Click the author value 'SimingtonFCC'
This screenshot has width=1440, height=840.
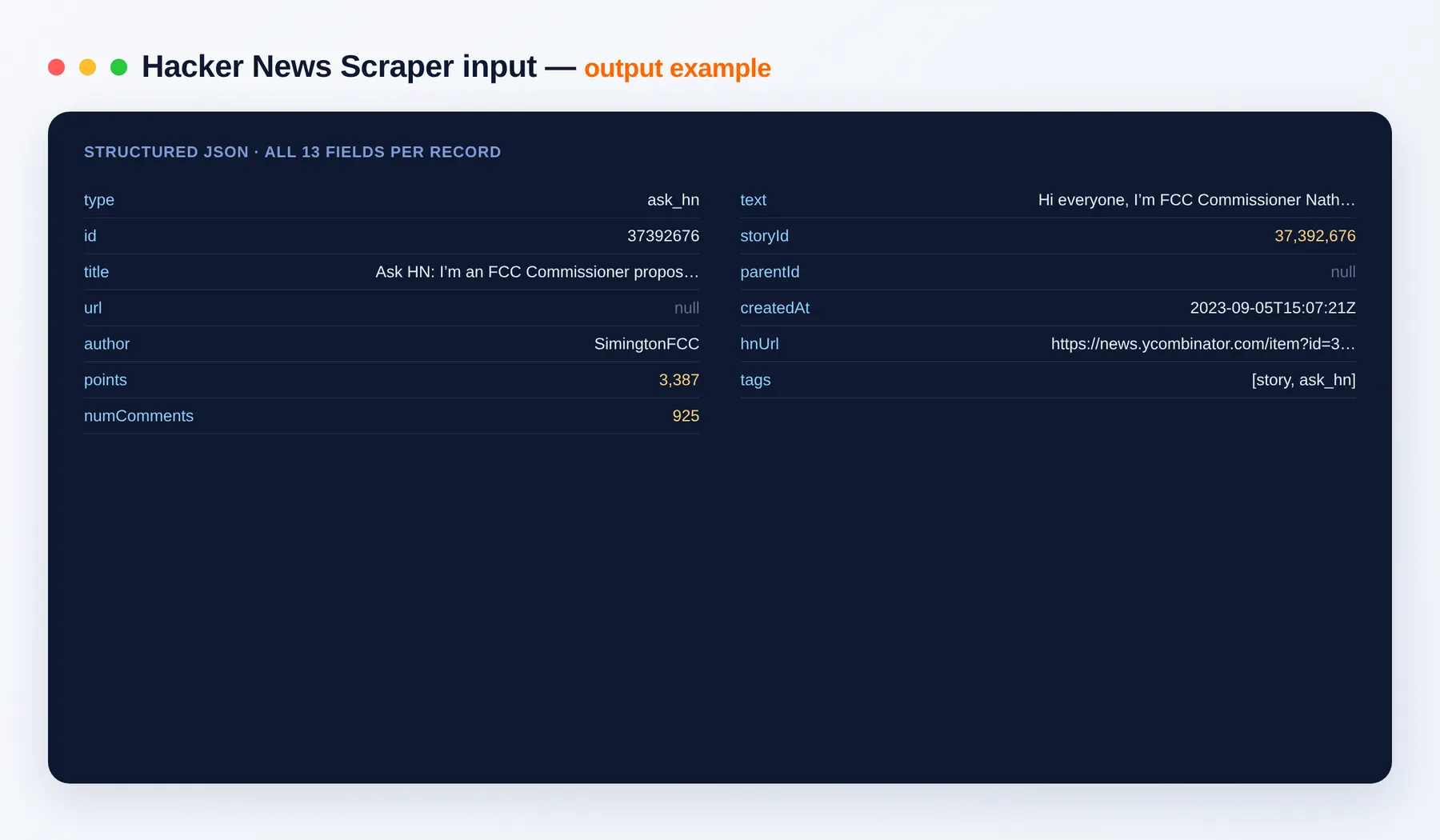[x=647, y=344]
